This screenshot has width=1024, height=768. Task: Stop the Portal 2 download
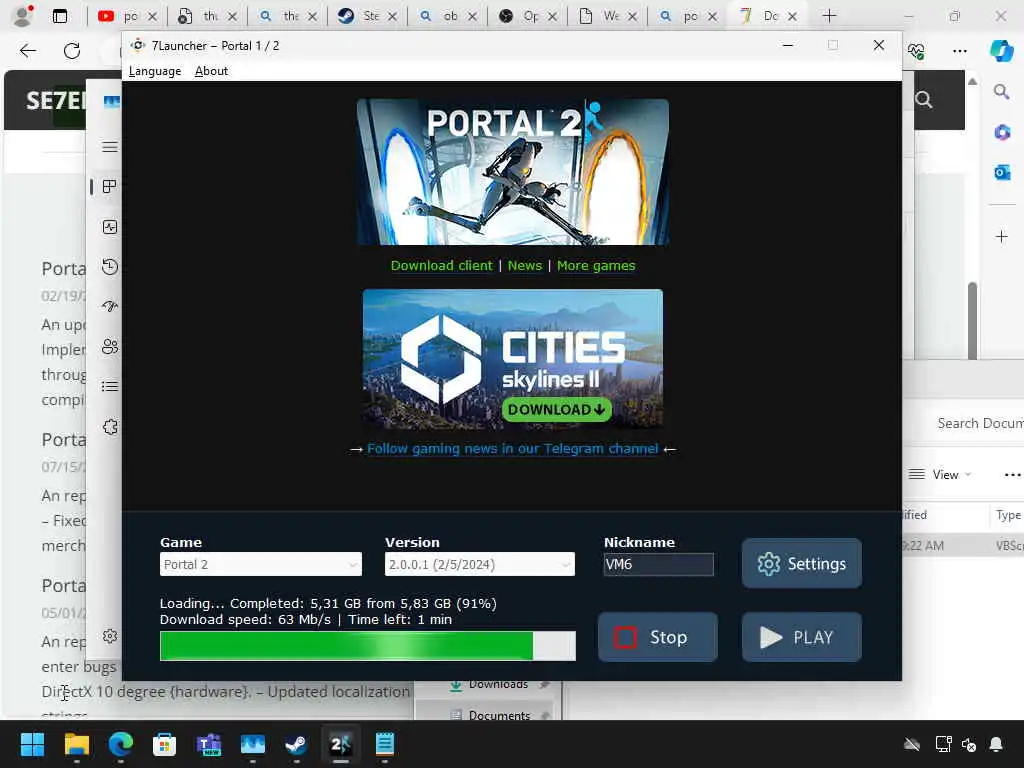[x=658, y=637]
